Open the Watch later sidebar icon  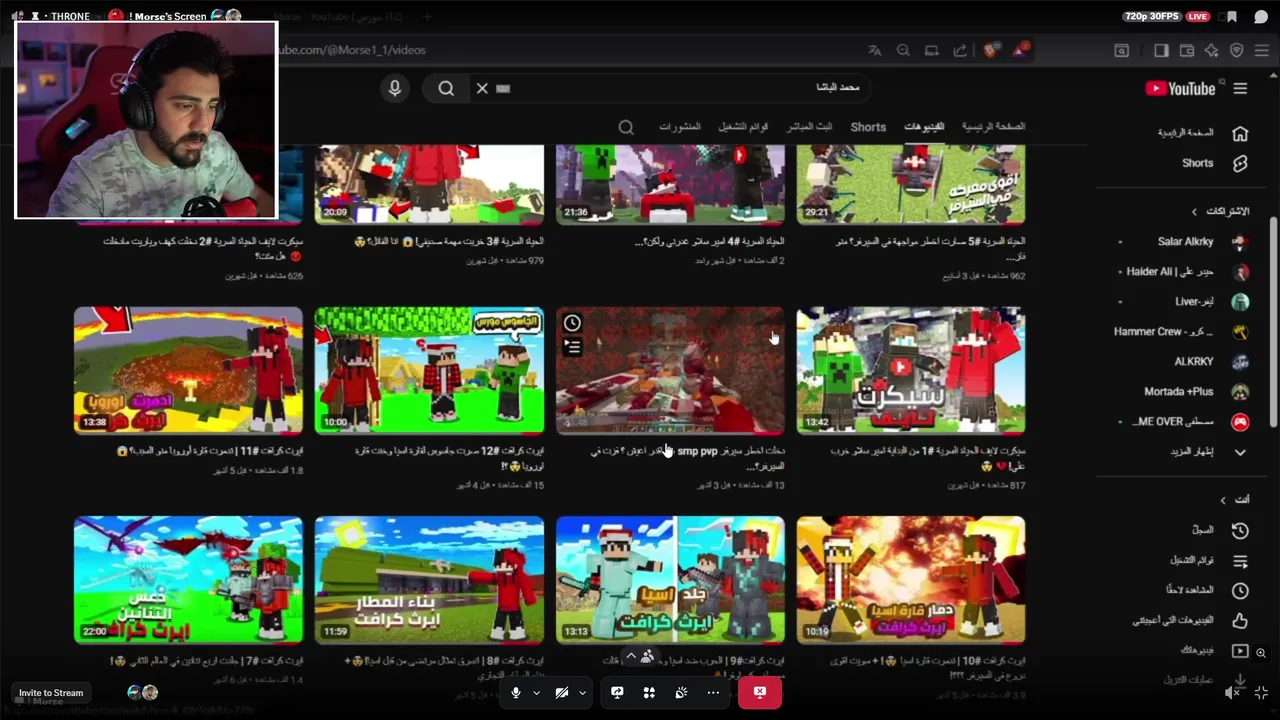coord(1240,590)
